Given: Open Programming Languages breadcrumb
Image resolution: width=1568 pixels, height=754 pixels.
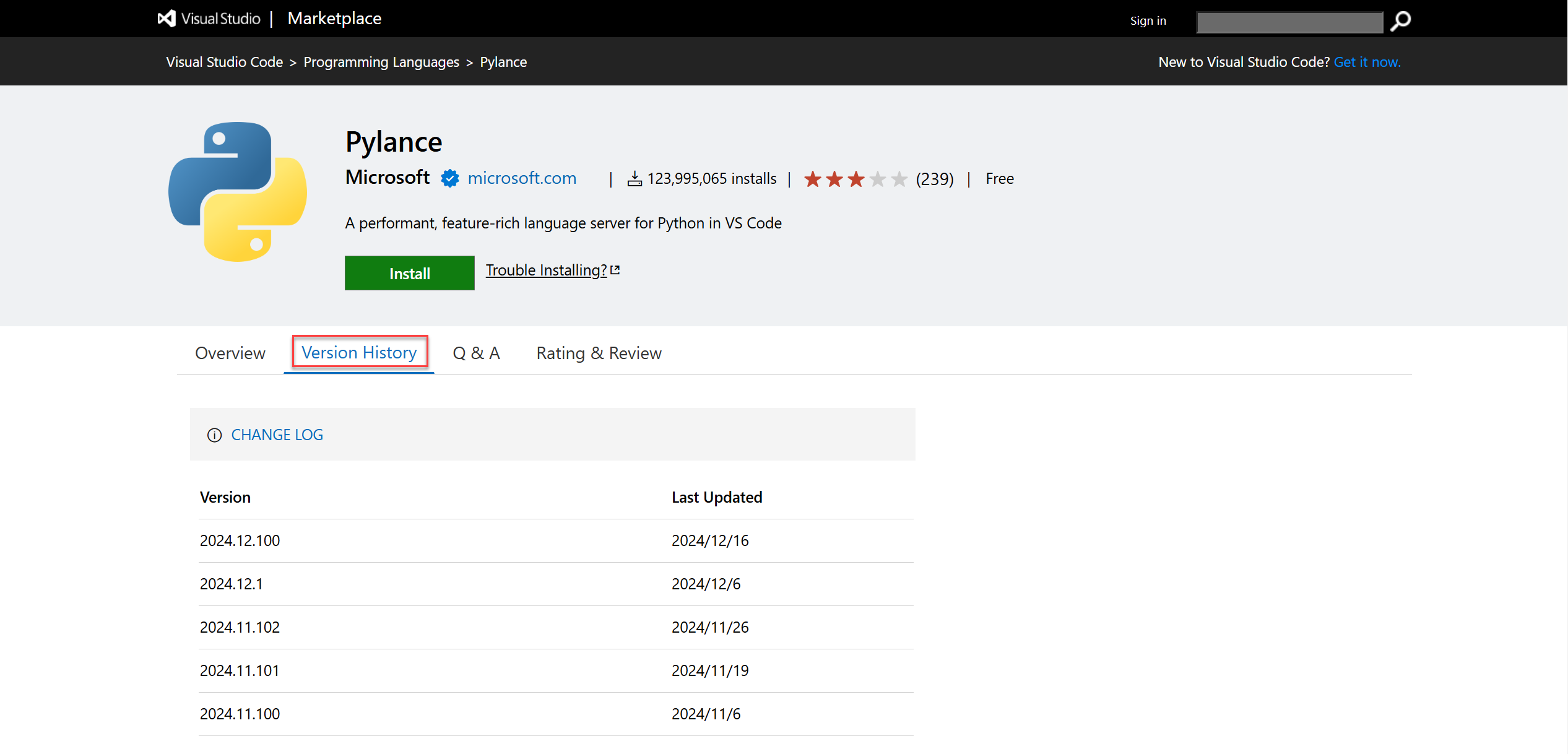Looking at the screenshot, I should (381, 62).
